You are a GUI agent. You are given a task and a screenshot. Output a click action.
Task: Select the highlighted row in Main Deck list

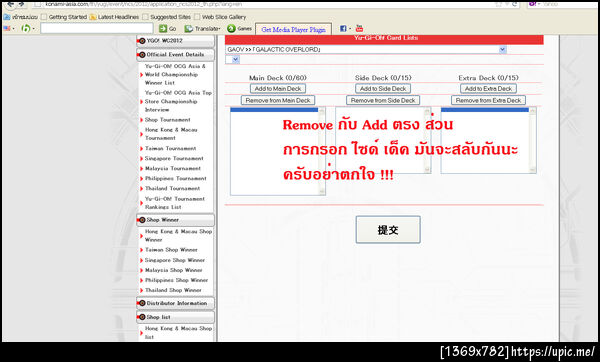[274, 110]
